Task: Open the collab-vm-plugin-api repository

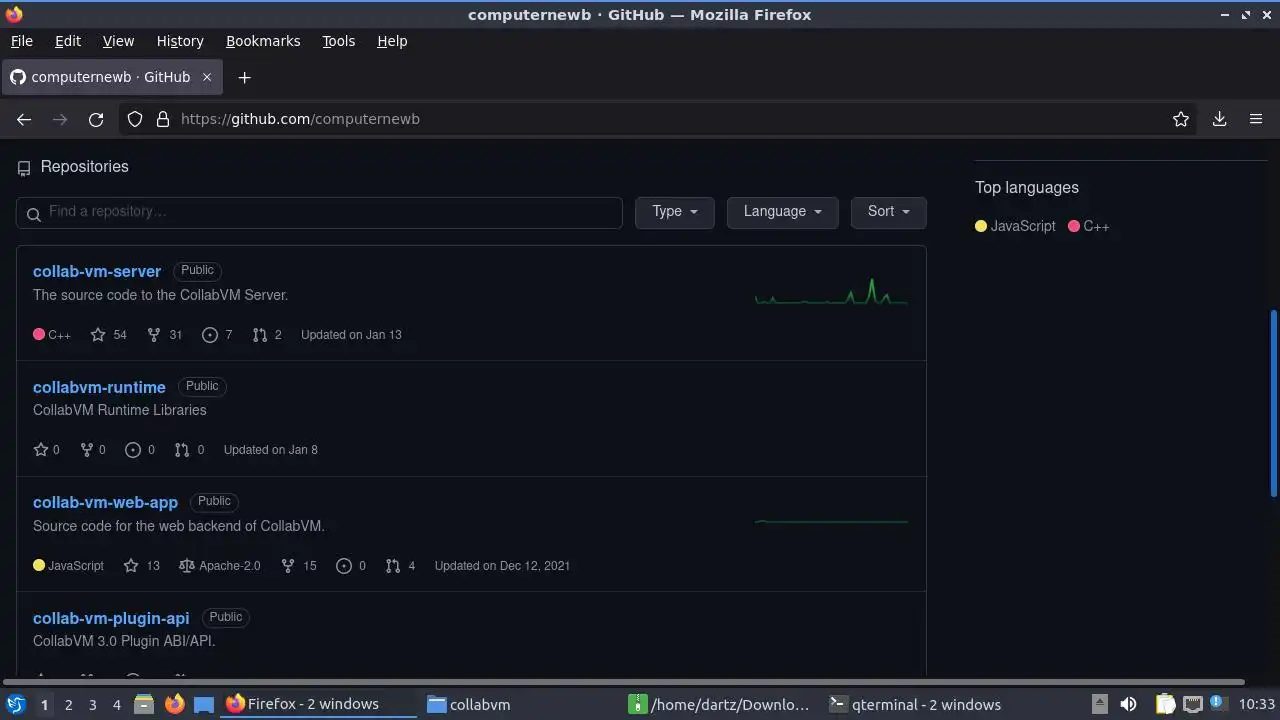Action: (x=111, y=618)
